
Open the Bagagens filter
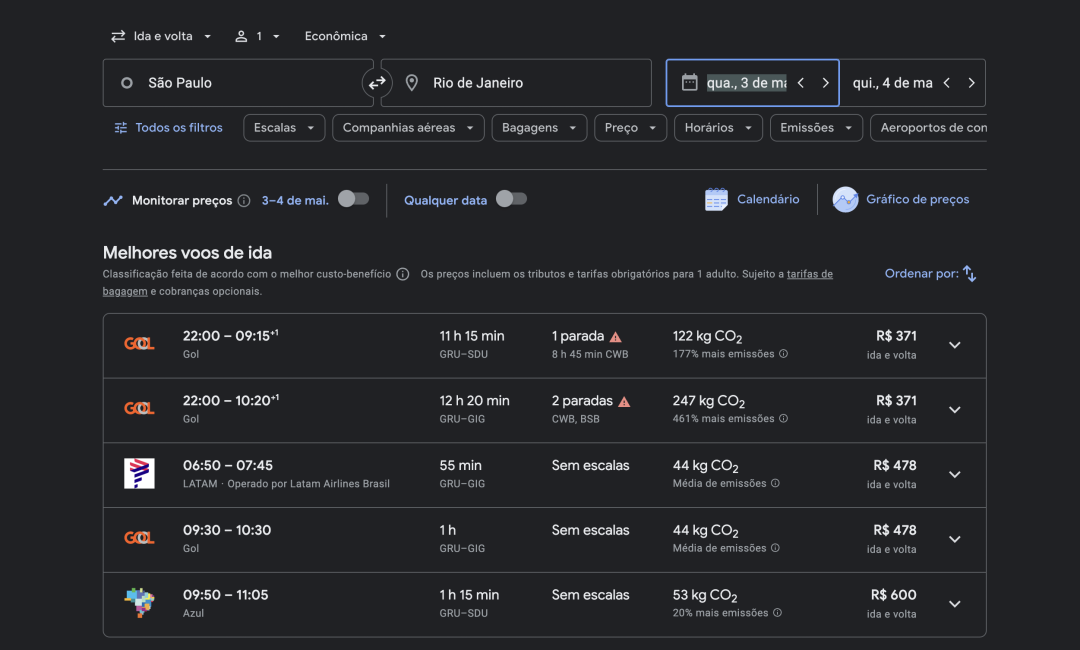(x=539, y=127)
